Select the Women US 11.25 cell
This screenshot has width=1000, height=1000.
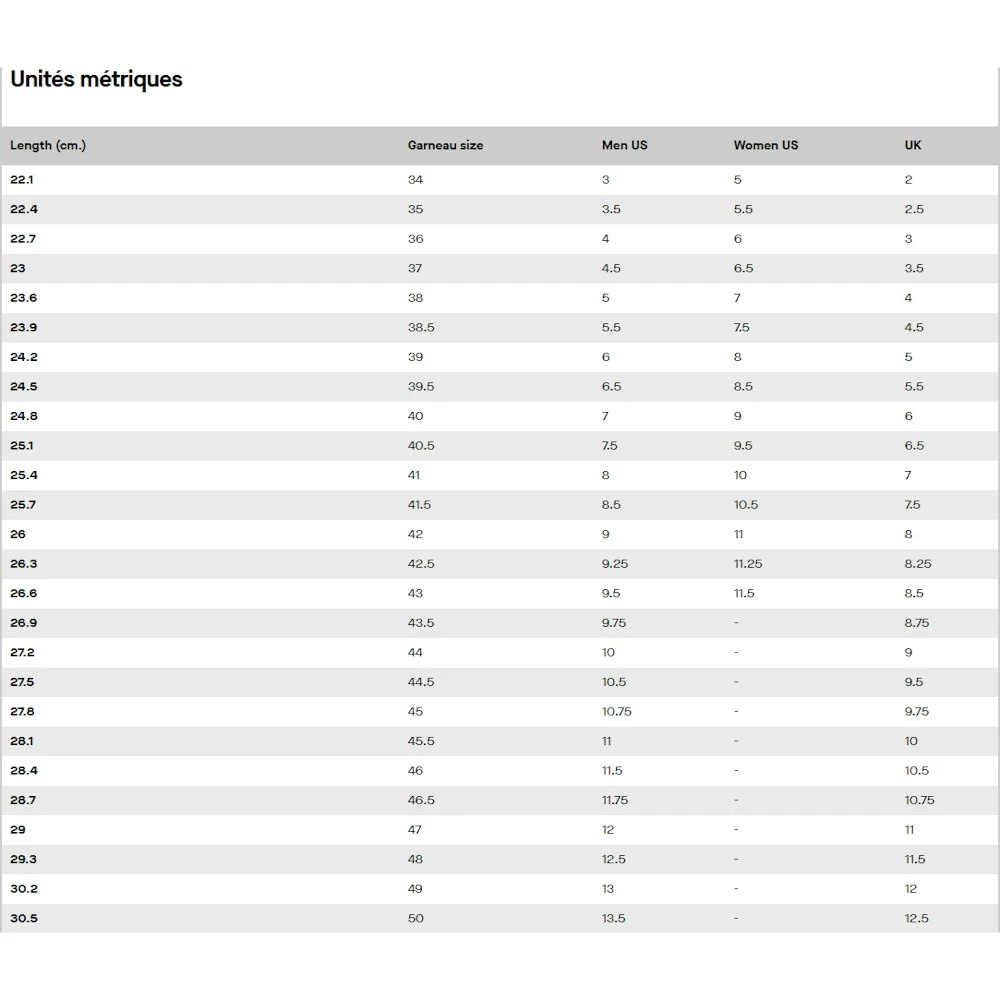point(748,564)
